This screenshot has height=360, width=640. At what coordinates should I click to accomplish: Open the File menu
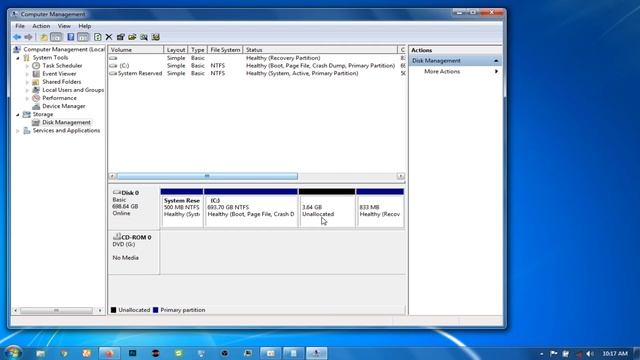pos(20,26)
